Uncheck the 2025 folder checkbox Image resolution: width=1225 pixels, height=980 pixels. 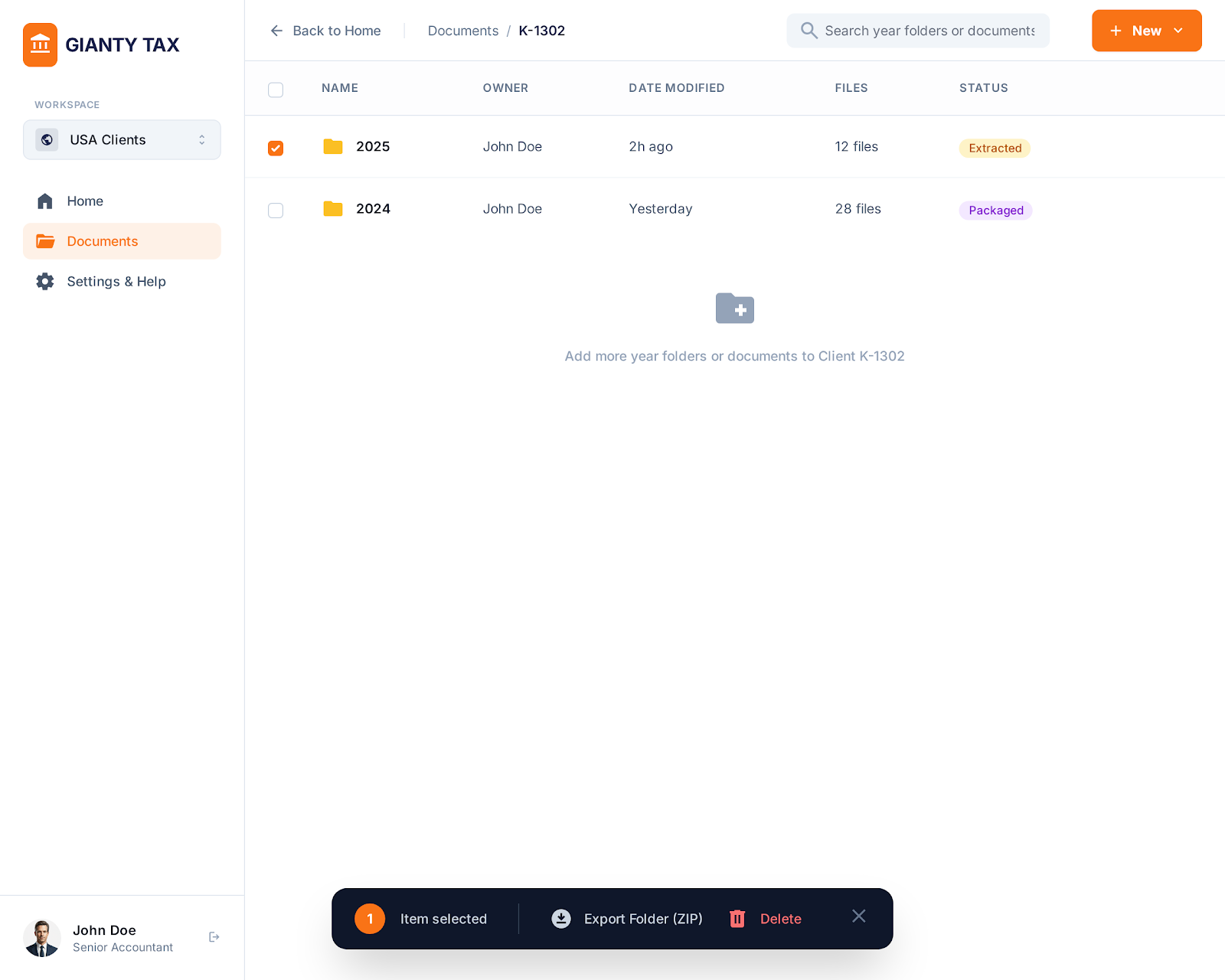[276, 148]
